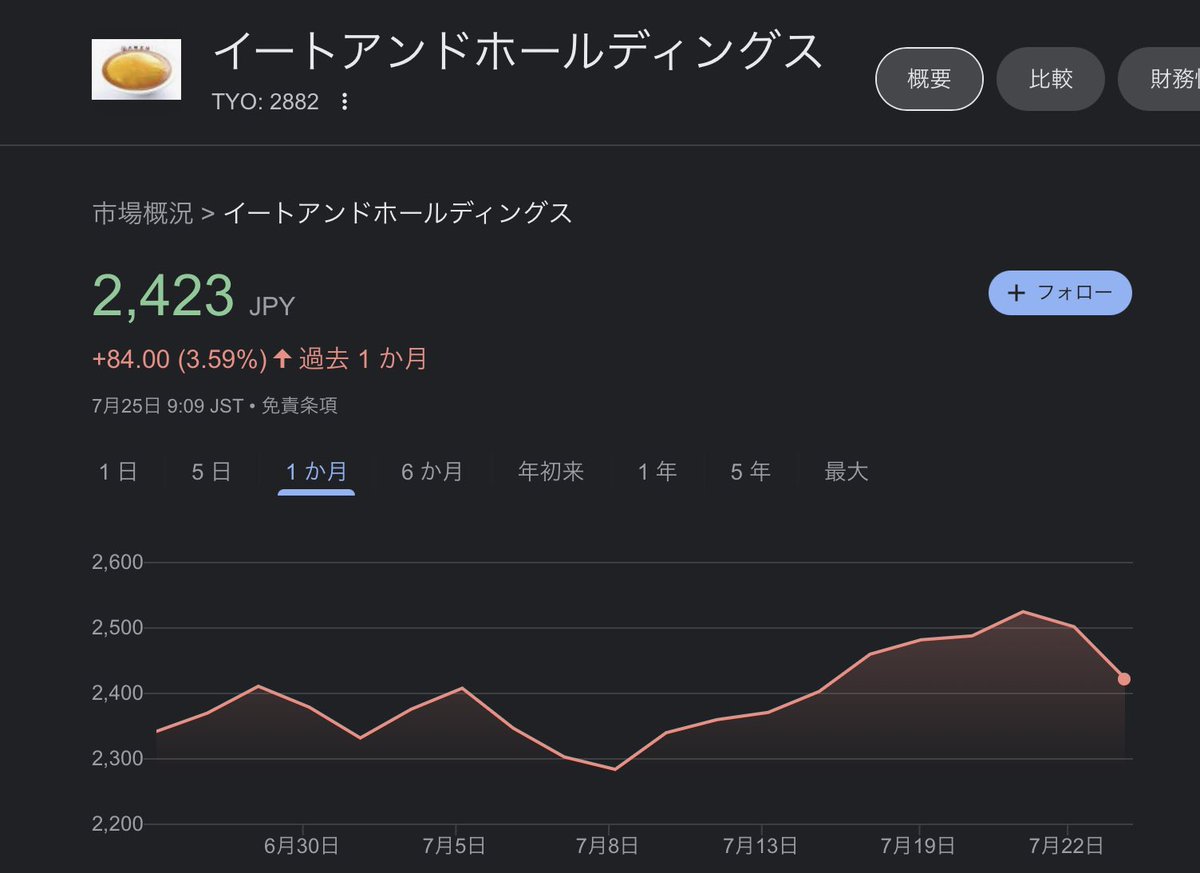
Task: Select the 5年 chart range
Action: [x=750, y=472]
